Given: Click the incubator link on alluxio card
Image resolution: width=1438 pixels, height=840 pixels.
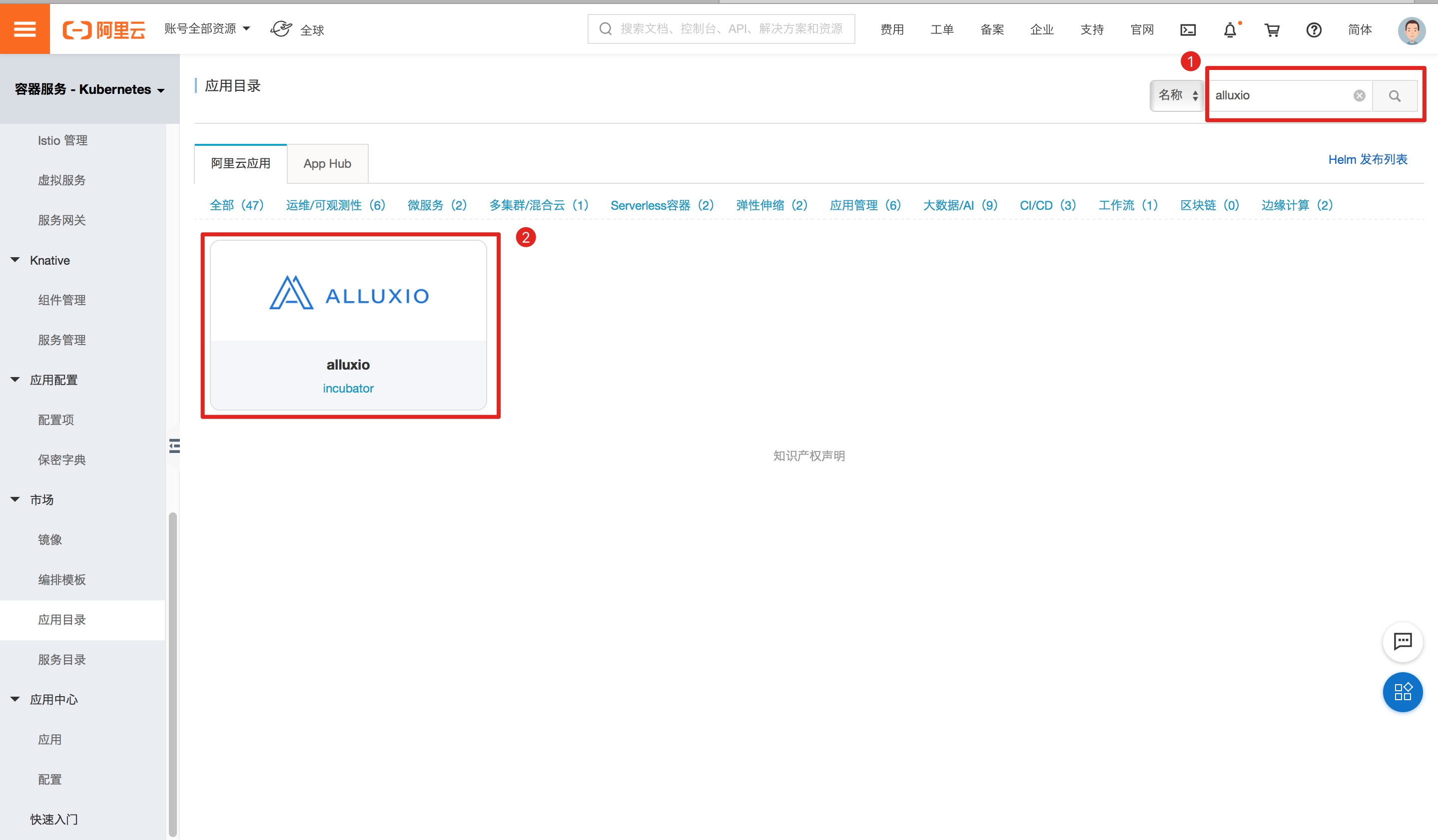Looking at the screenshot, I should tap(348, 389).
